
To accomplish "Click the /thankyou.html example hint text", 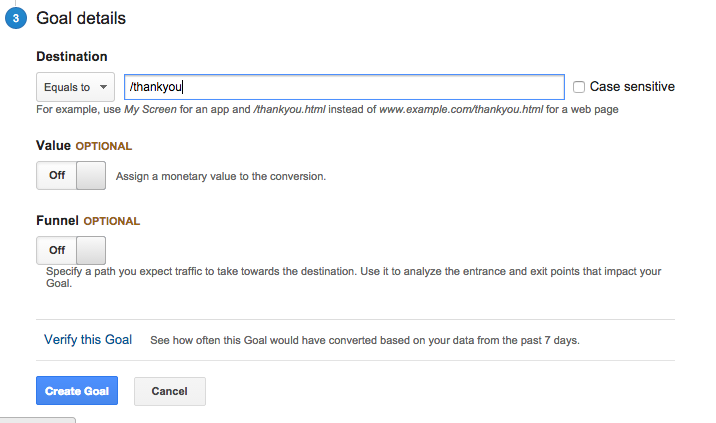I will (x=290, y=109).
